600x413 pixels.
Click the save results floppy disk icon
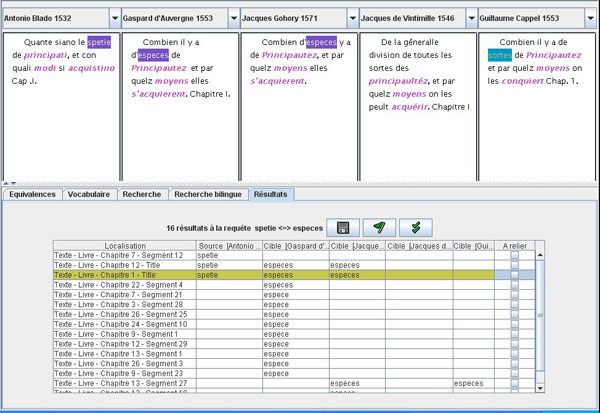pyautogui.click(x=344, y=227)
